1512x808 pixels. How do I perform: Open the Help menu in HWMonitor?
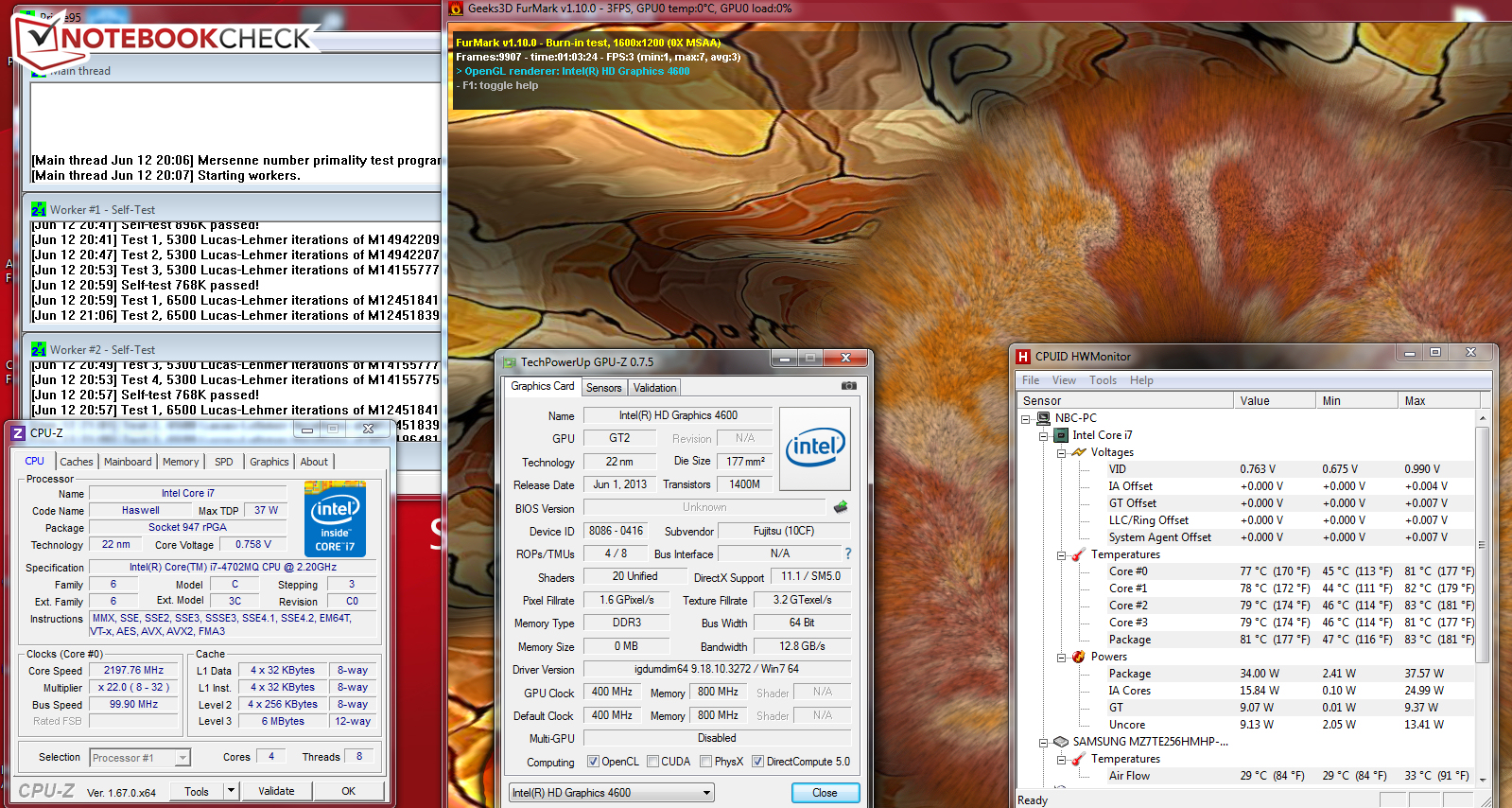(x=1141, y=380)
